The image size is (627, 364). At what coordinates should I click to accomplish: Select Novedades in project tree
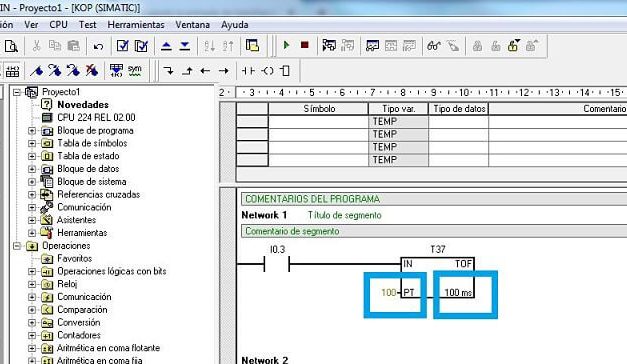(83, 105)
